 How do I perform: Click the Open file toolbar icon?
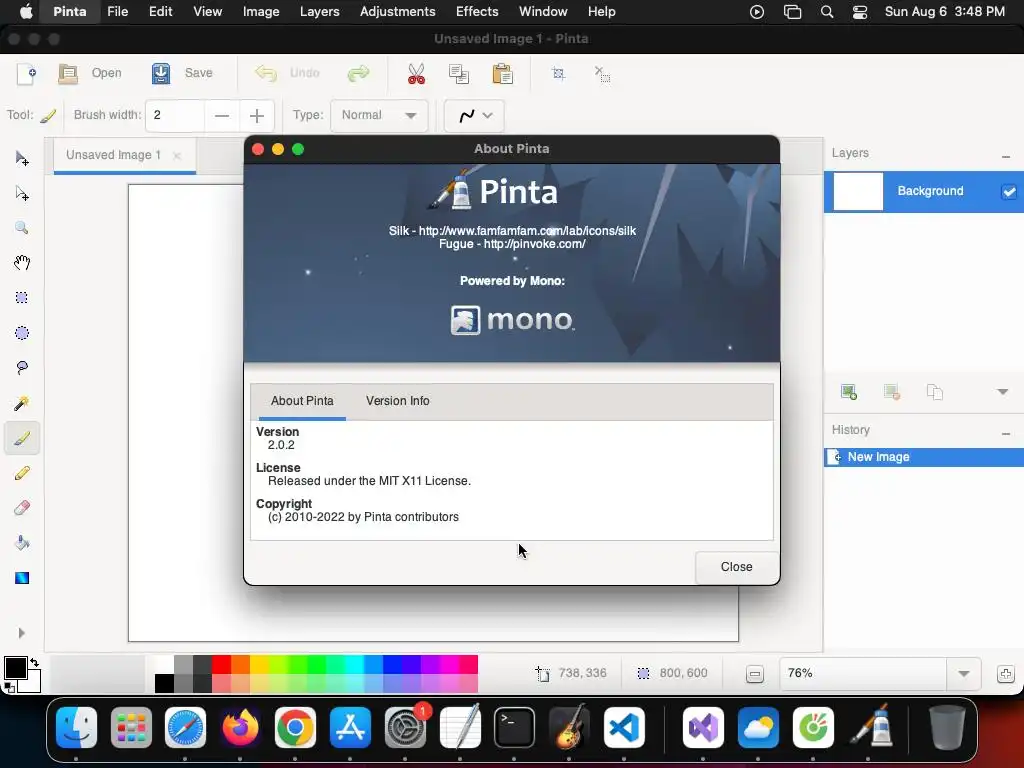point(68,73)
